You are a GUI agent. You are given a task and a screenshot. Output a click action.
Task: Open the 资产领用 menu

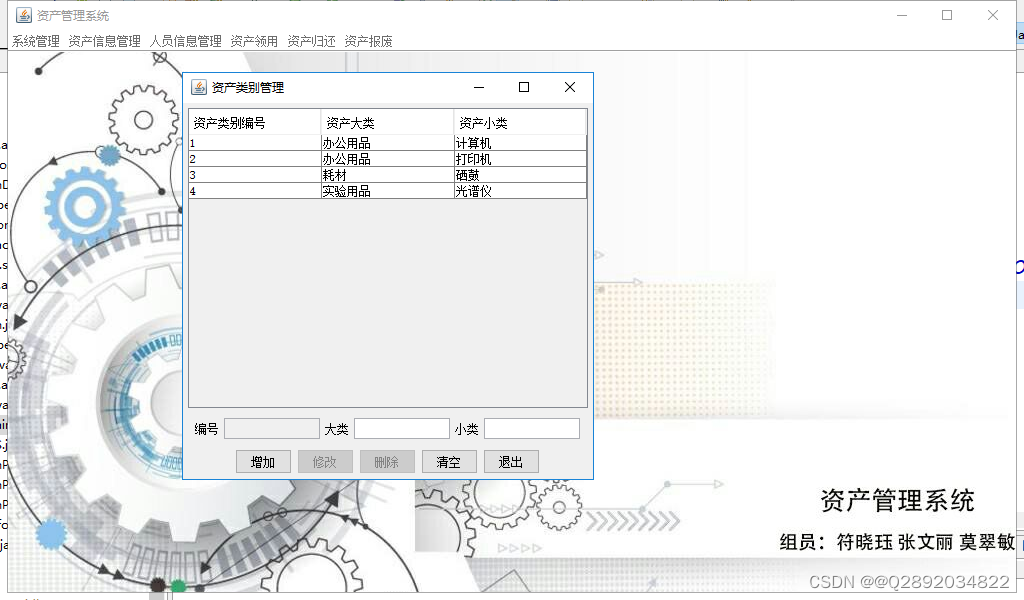[x=254, y=41]
